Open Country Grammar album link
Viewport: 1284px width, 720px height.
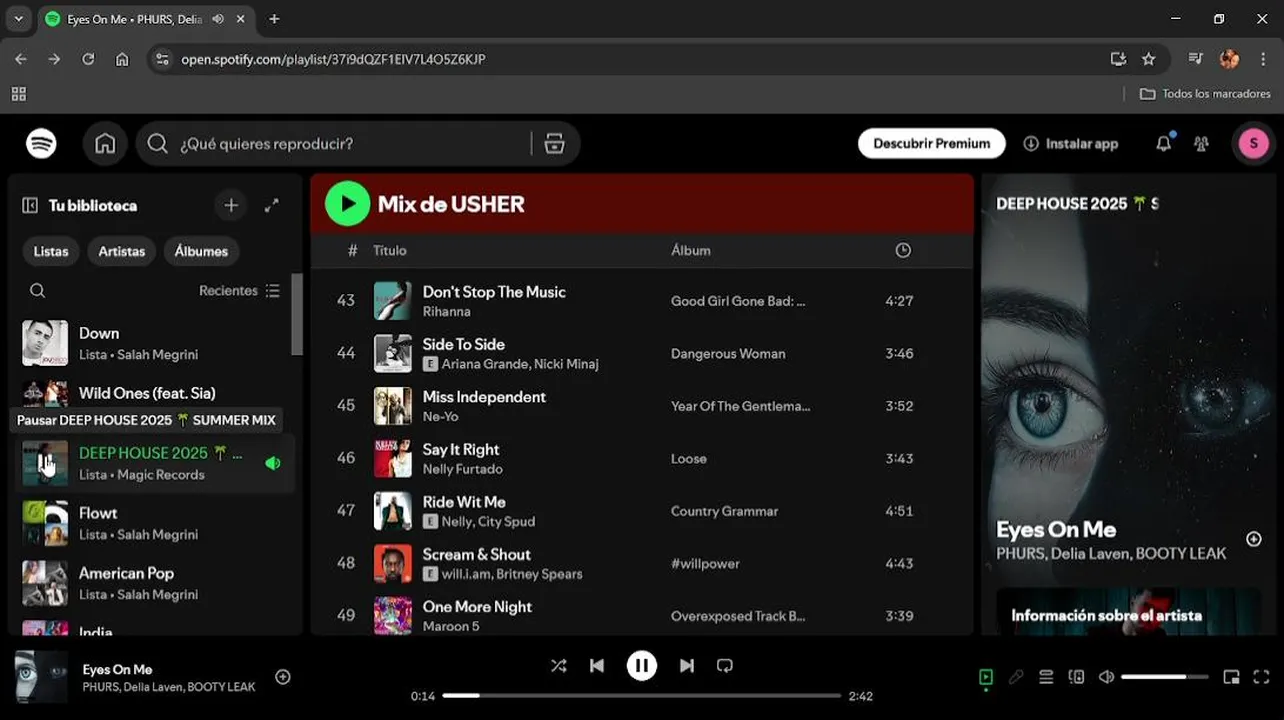coord(724,511)
